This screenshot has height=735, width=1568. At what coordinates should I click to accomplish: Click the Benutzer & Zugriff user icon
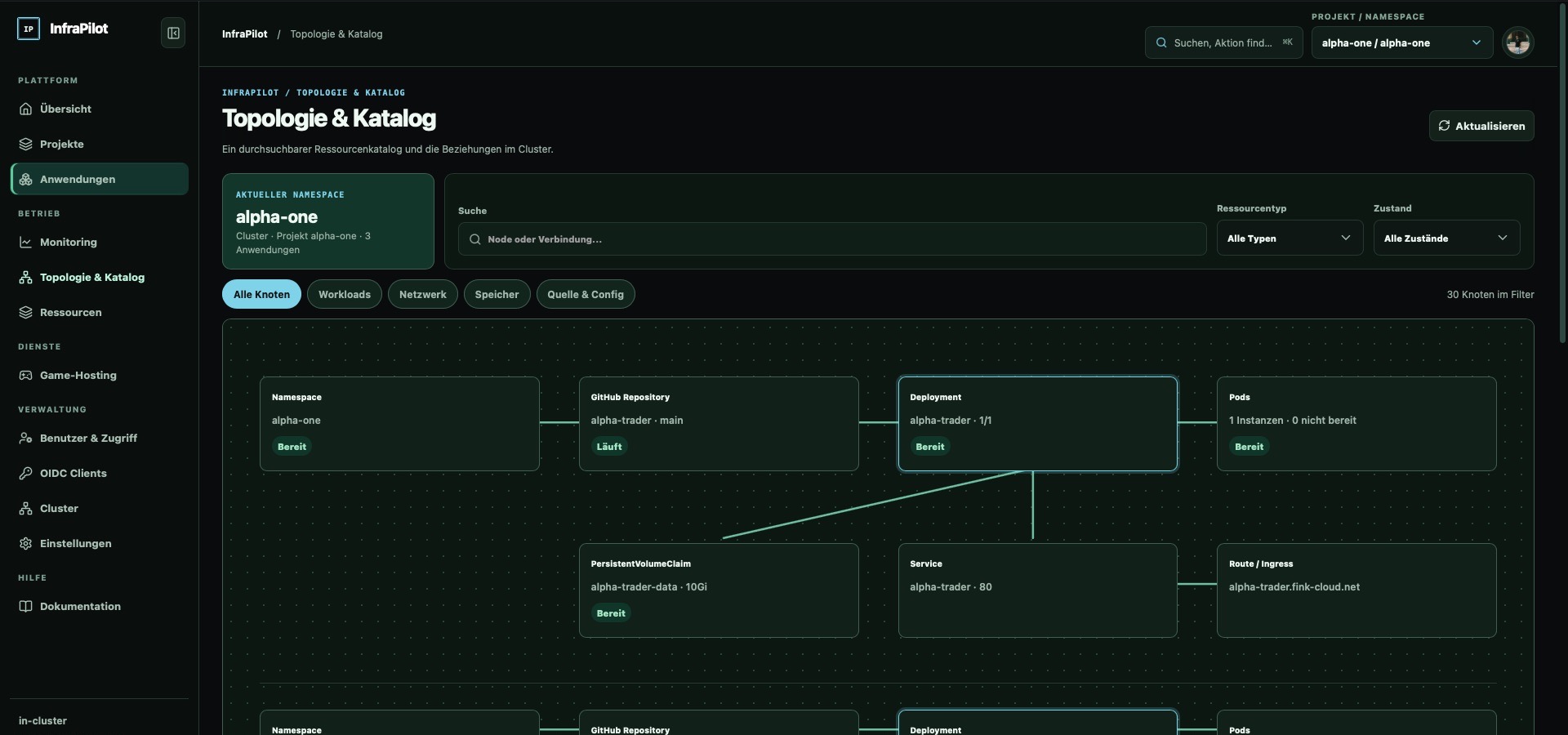tap(26, 438)
